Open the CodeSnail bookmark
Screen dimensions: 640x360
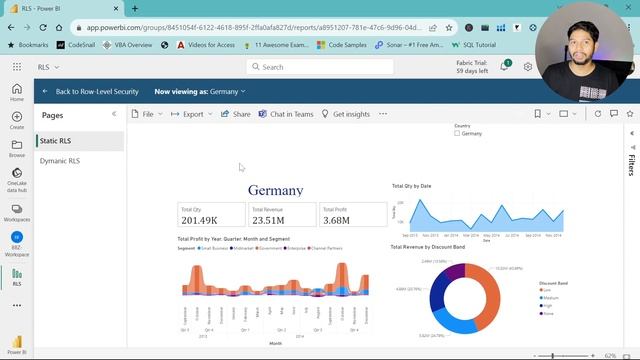[76, 45]
